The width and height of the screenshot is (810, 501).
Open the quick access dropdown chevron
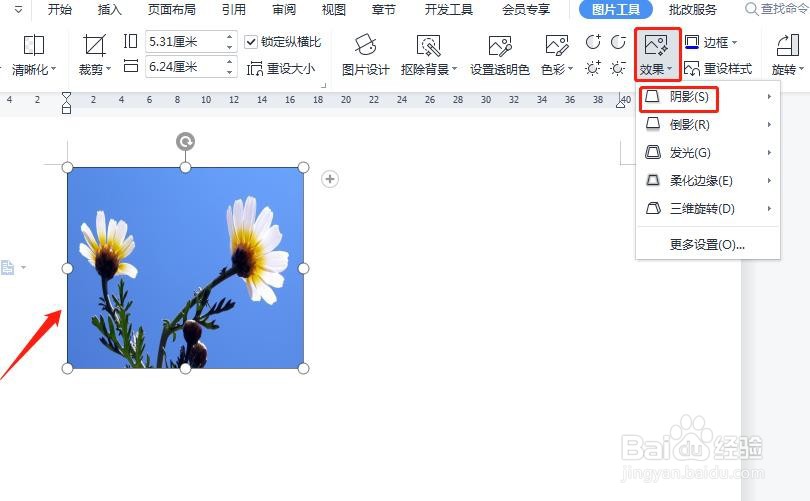pos(18,9)
